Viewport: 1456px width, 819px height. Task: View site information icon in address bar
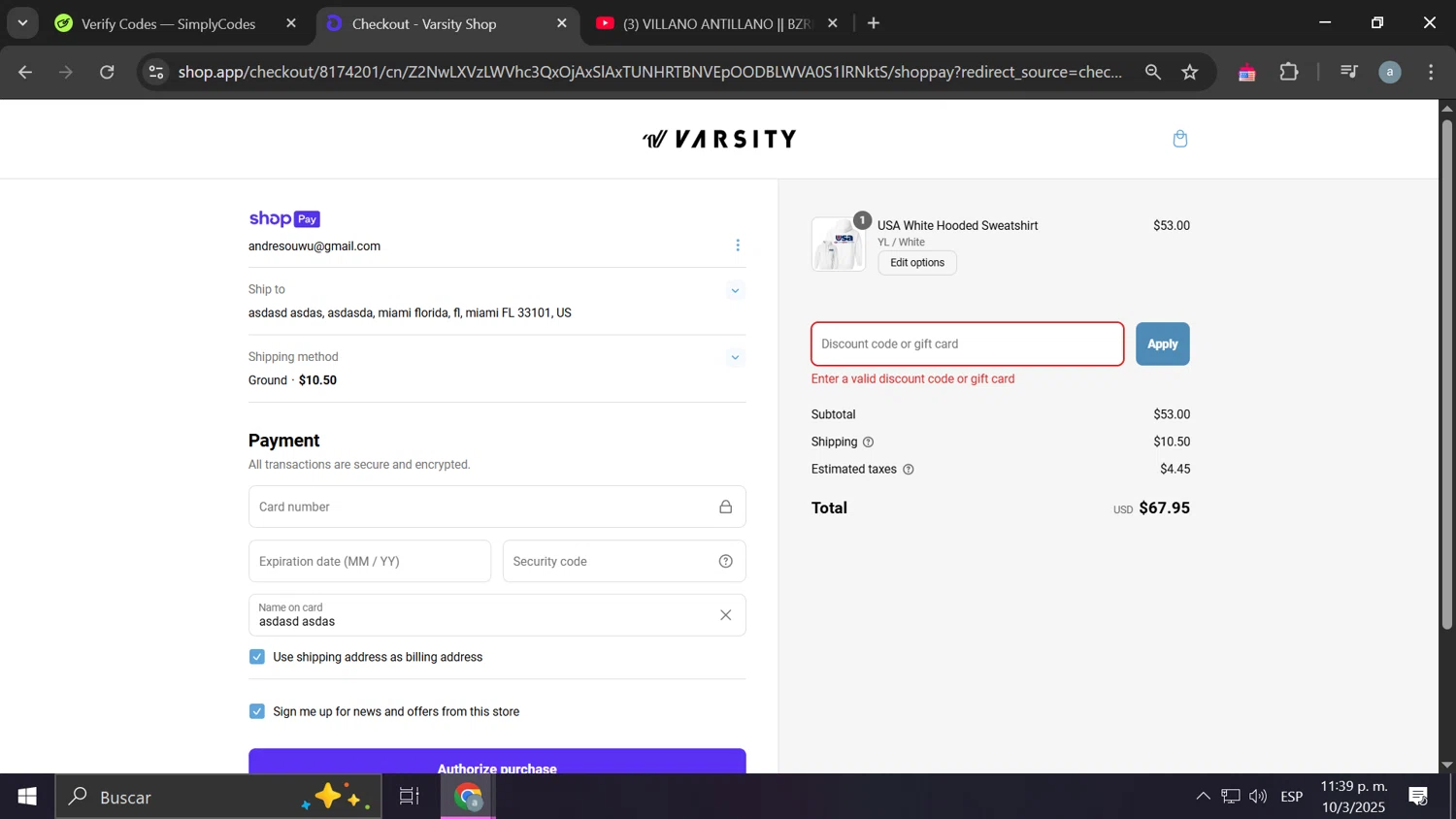156,72
